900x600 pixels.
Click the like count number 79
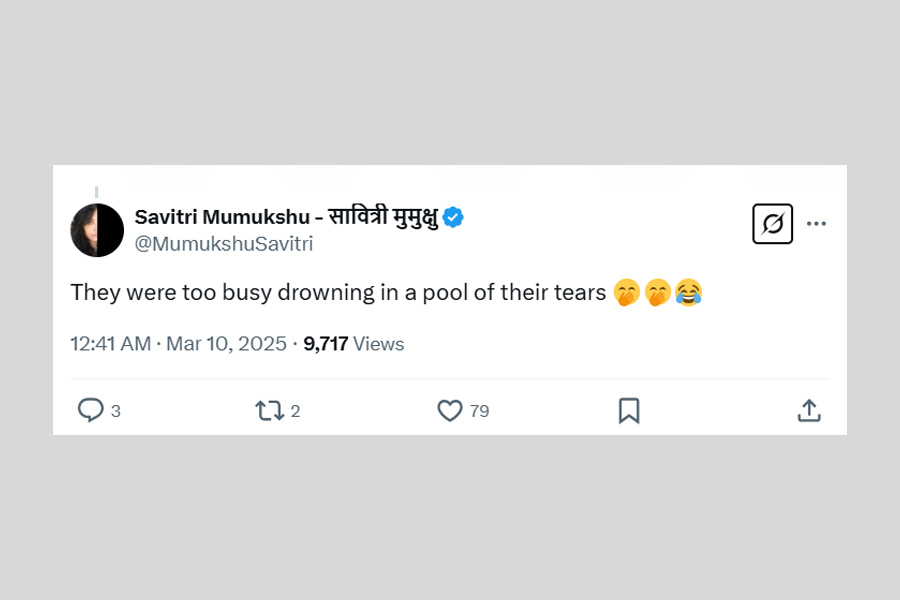point(479,411)
